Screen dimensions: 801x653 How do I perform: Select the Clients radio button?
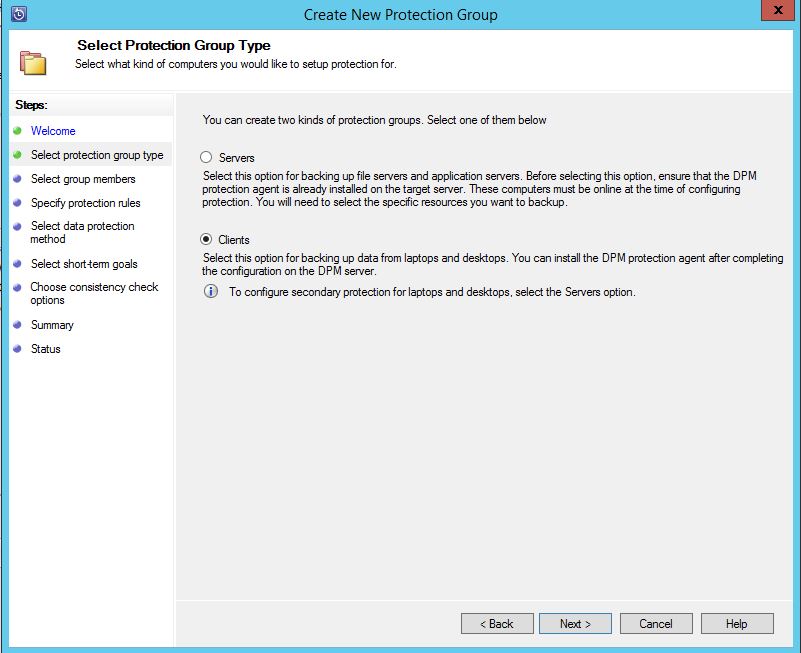point(207,240)
